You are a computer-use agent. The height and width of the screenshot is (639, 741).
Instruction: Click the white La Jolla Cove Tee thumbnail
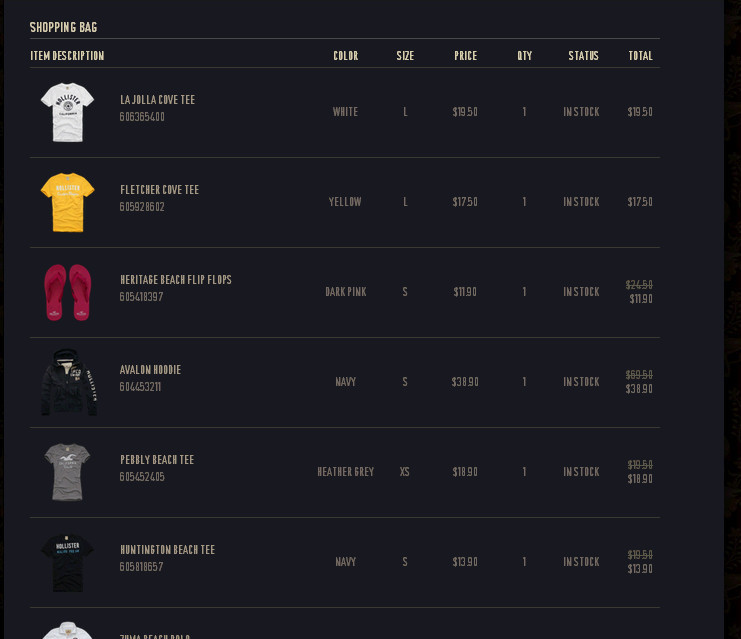coord(67,111)
